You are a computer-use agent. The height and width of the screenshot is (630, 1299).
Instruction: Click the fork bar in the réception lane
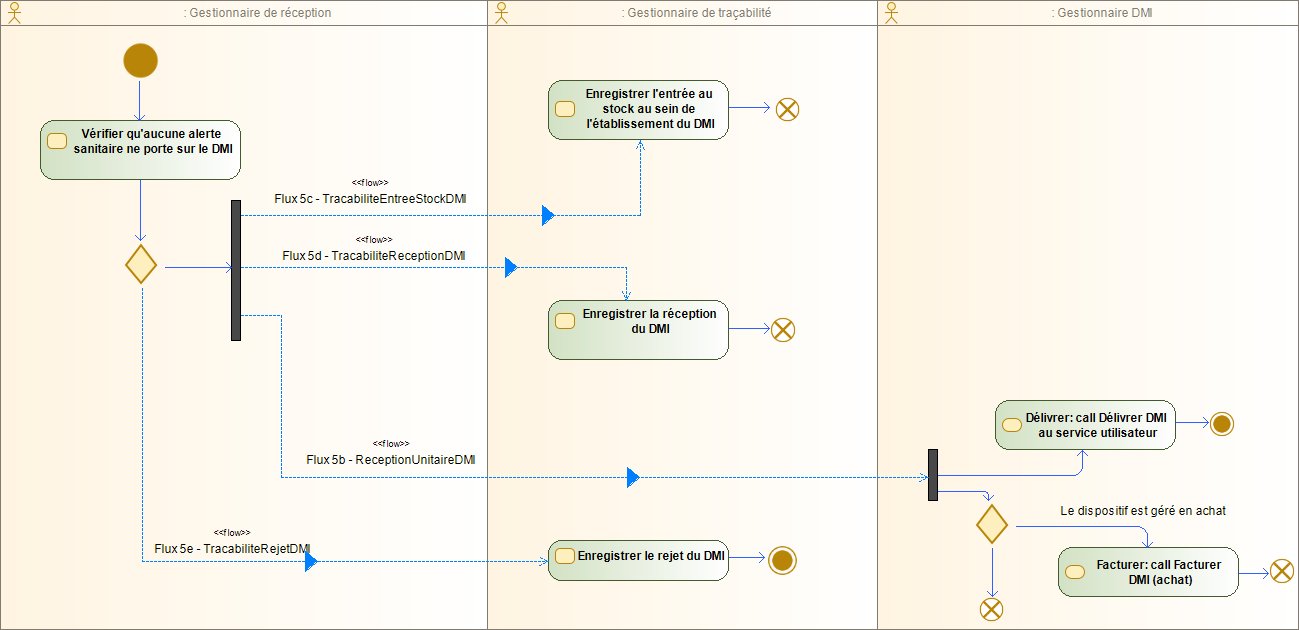coord(236,272)
